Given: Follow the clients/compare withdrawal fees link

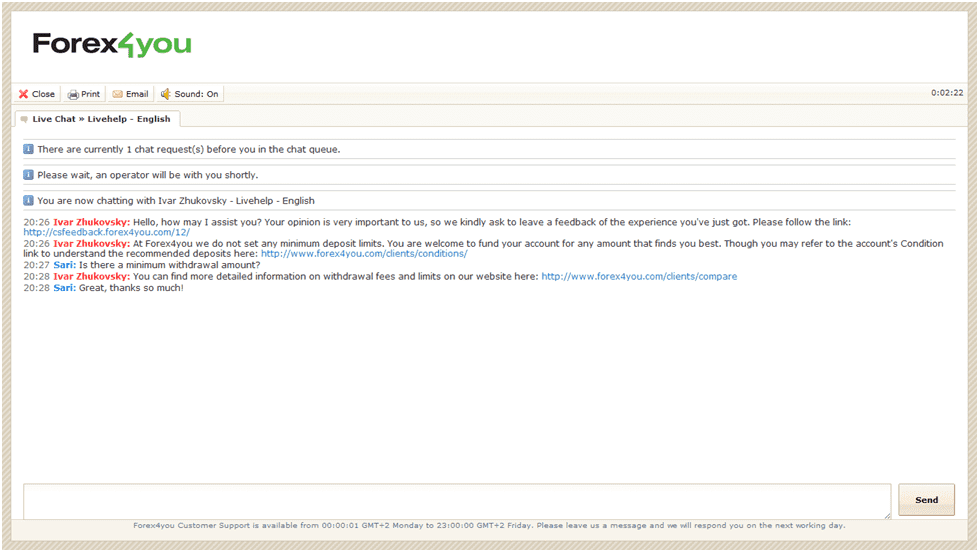Looking at the screenshot, I should pos(639,276).
